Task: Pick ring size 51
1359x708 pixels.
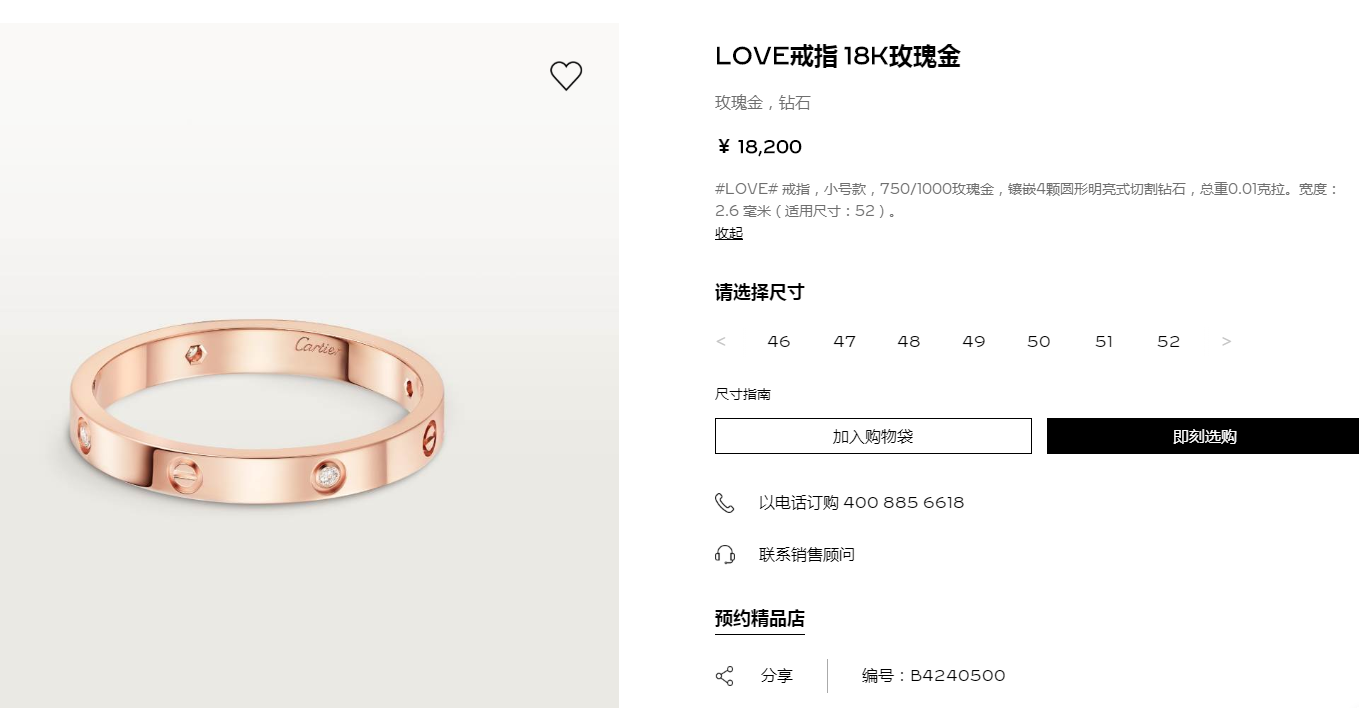Action: click(x=1104, y=342)
